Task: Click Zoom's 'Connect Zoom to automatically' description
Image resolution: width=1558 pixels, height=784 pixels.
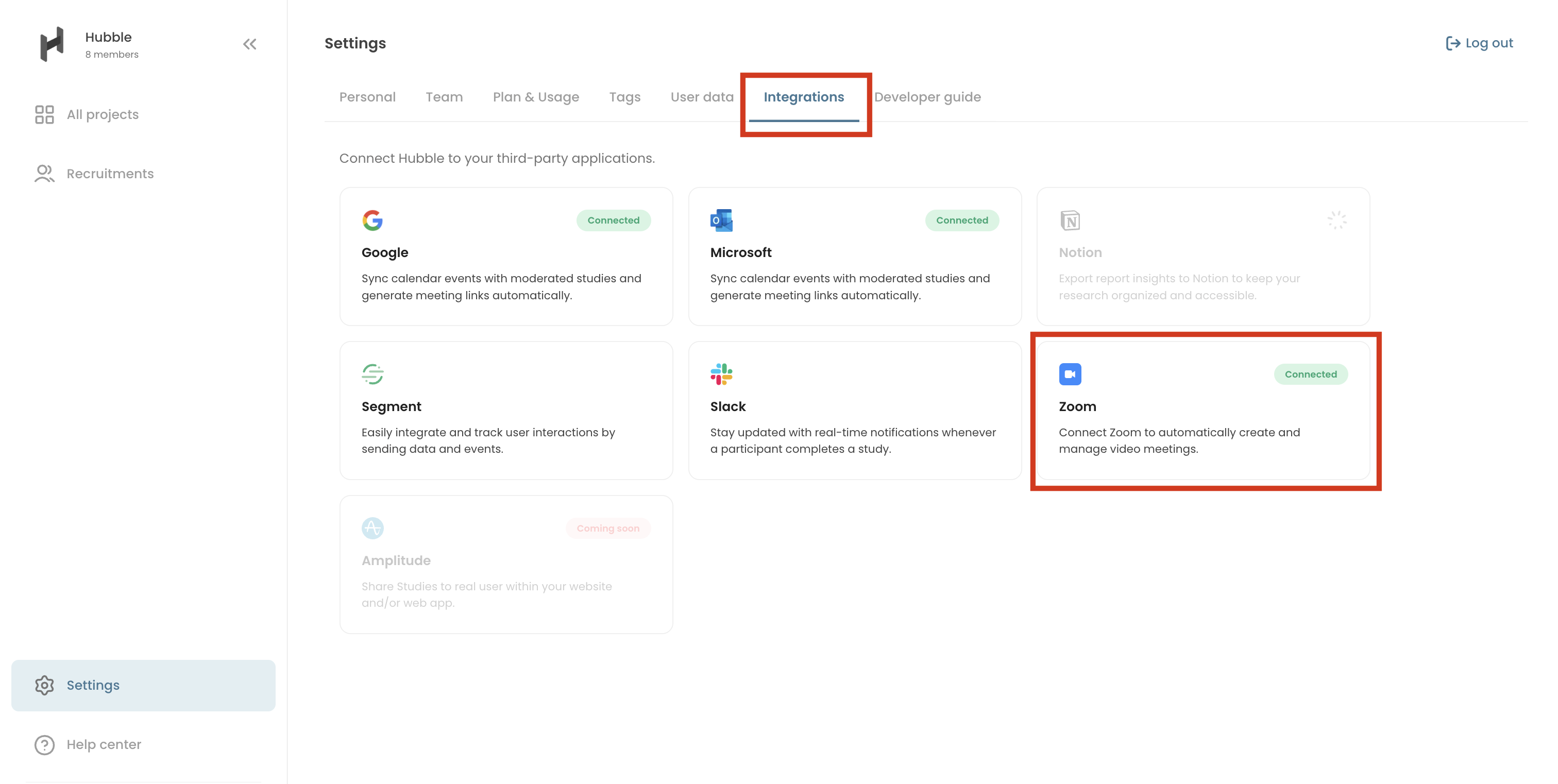Action: 1179,440
